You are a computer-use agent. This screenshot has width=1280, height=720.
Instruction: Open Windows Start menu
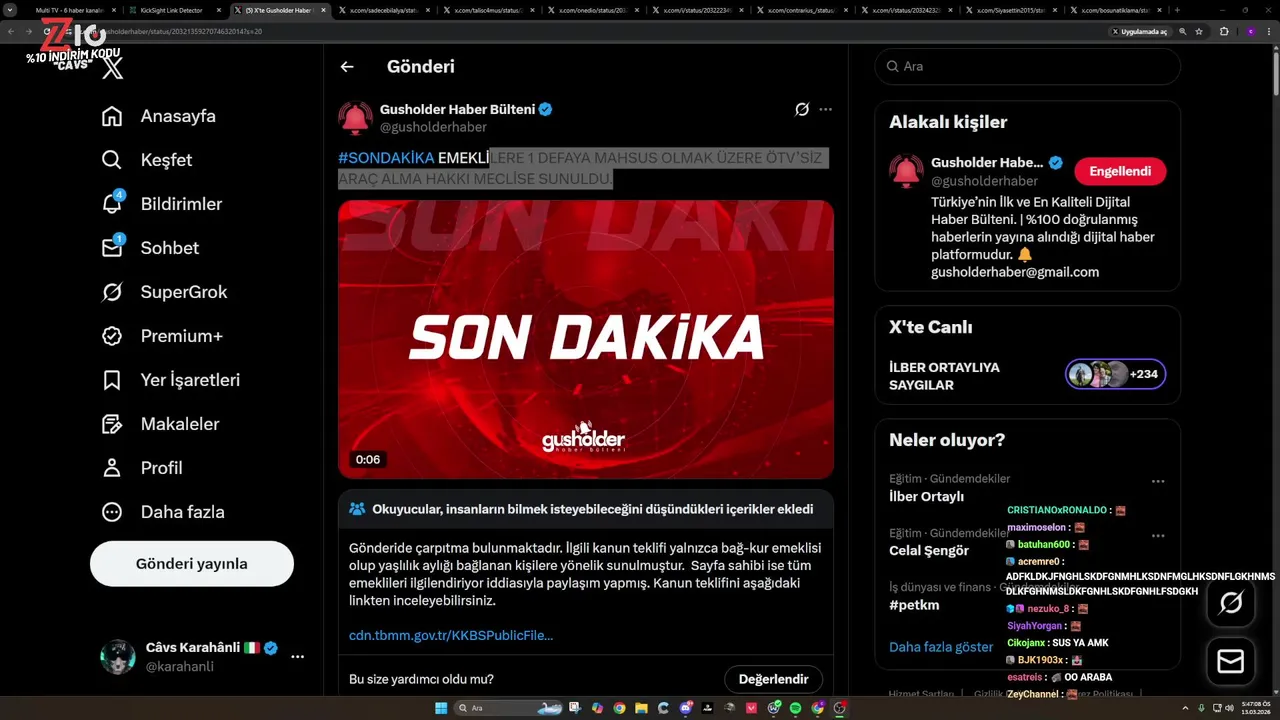[x=441, y=708]
